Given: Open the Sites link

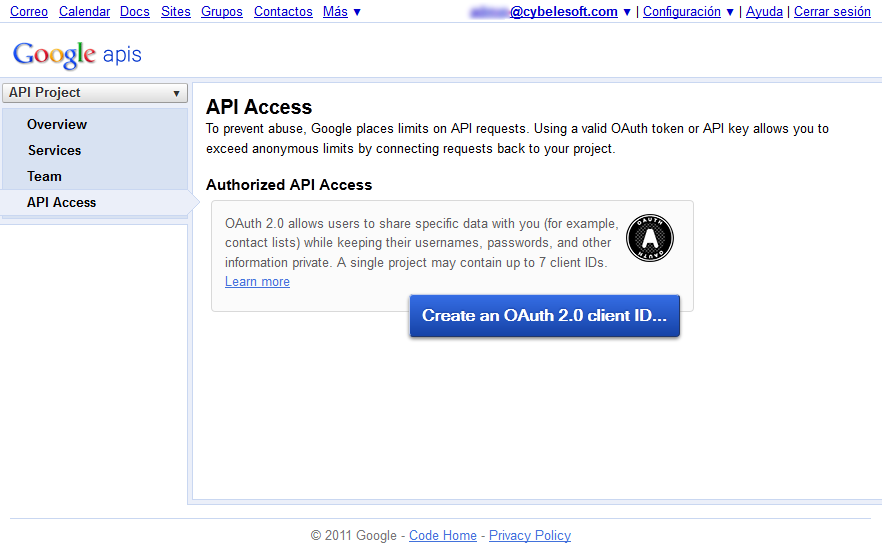Looking at the screenshot, I should coord(176,12).
